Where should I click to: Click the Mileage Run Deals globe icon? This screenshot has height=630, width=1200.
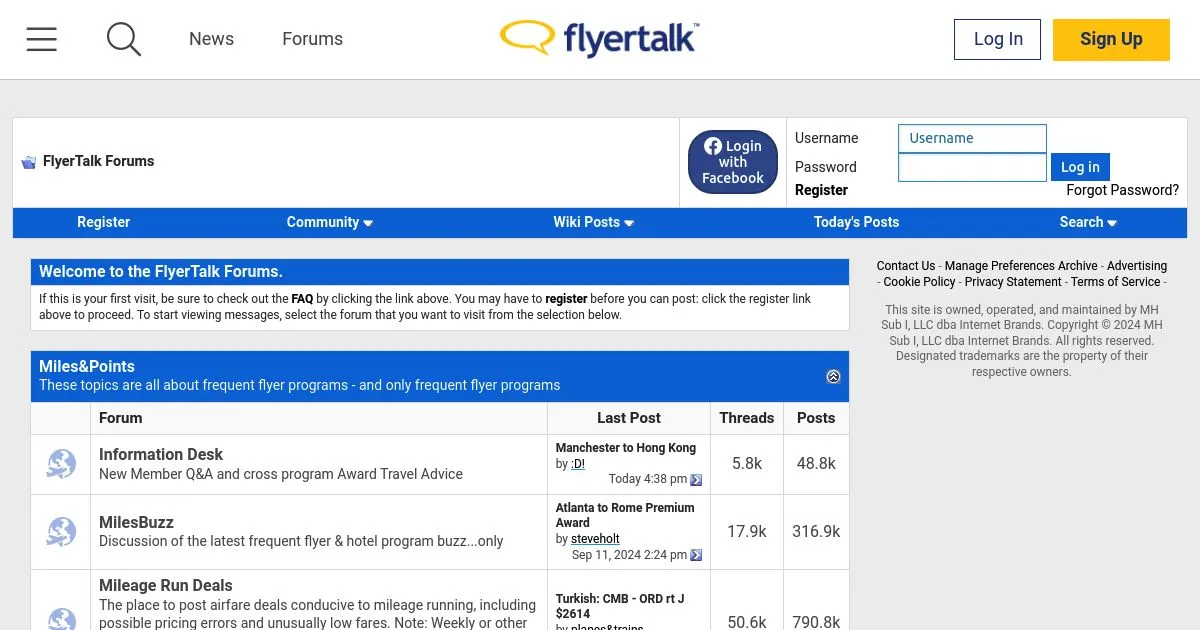coord(61,620)
